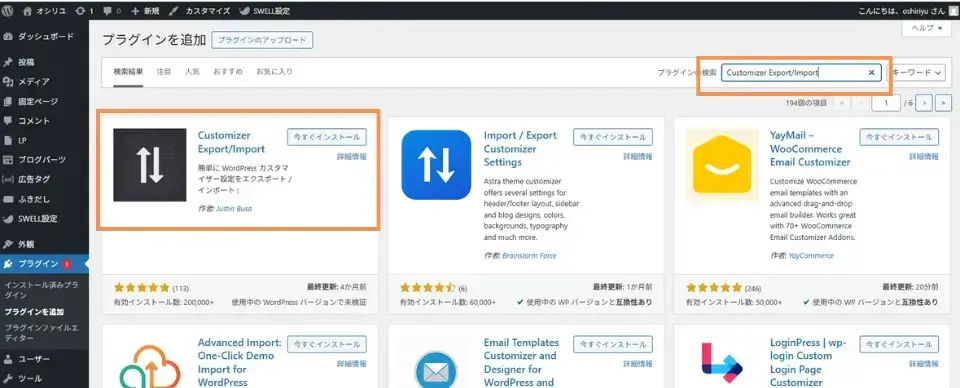The image size is (960, 388).
Task: Install Email Templates Customizer and Designer now
Action: click(613, 344)
